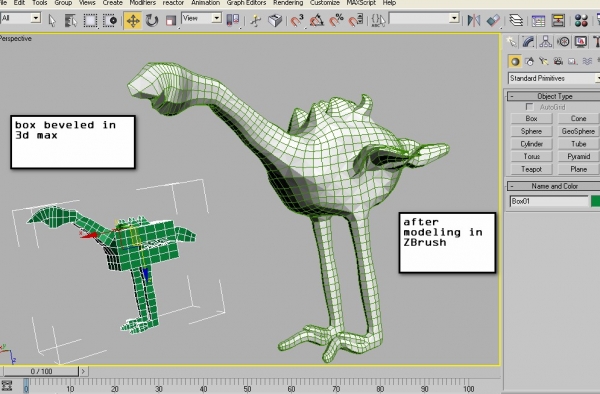This screenshot has height=394, width=600.
Task: Click the Cylinder primitive button
Action: click(x=532, y=144)
